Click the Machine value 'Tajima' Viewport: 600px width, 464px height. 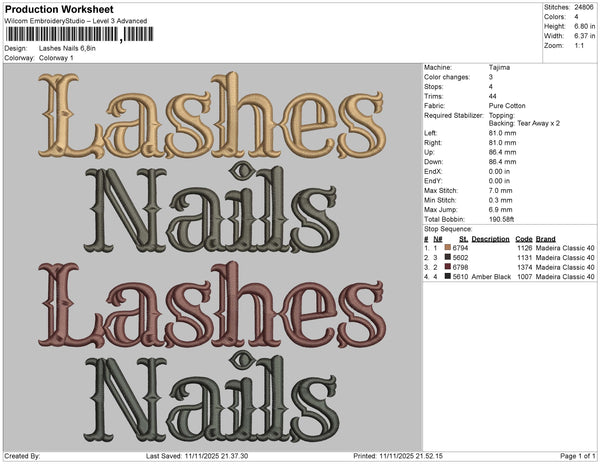click(x=499, y=67)
